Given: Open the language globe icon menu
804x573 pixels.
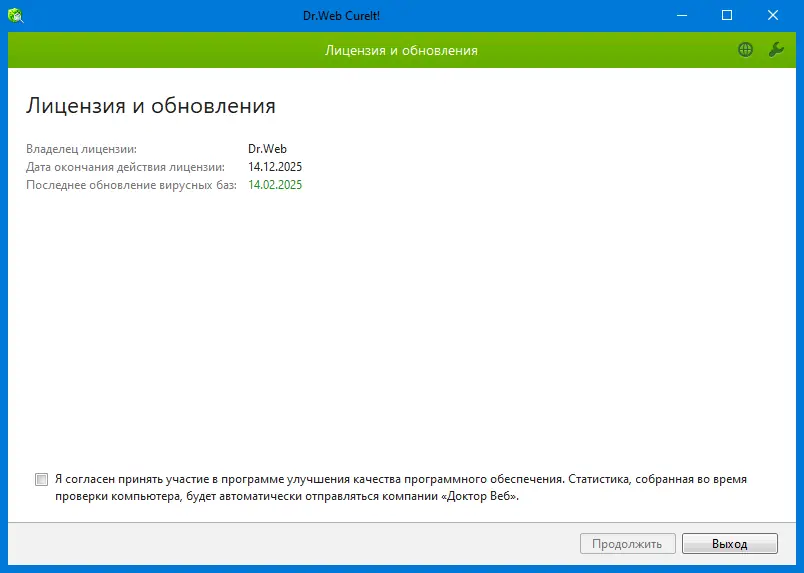Looking at the screenshot, I should (x=745, y=50).
